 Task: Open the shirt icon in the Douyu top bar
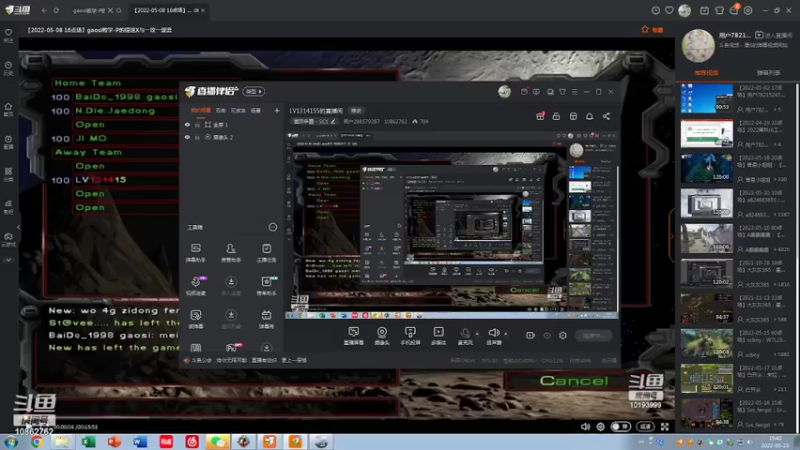coord(719,10)
